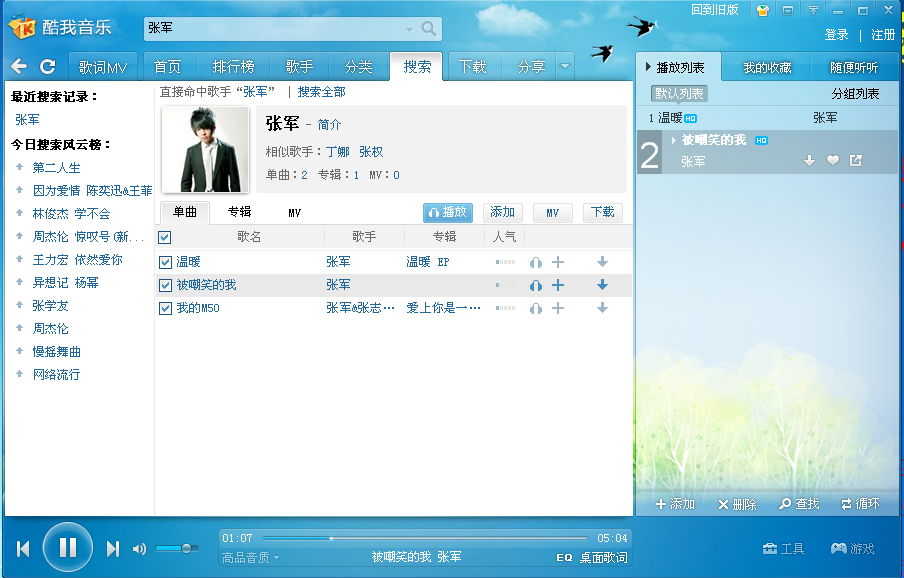Expand the 被嘲笑的我 playlist item arrow
The image size is (904, 578).
[x=673, y=140]
